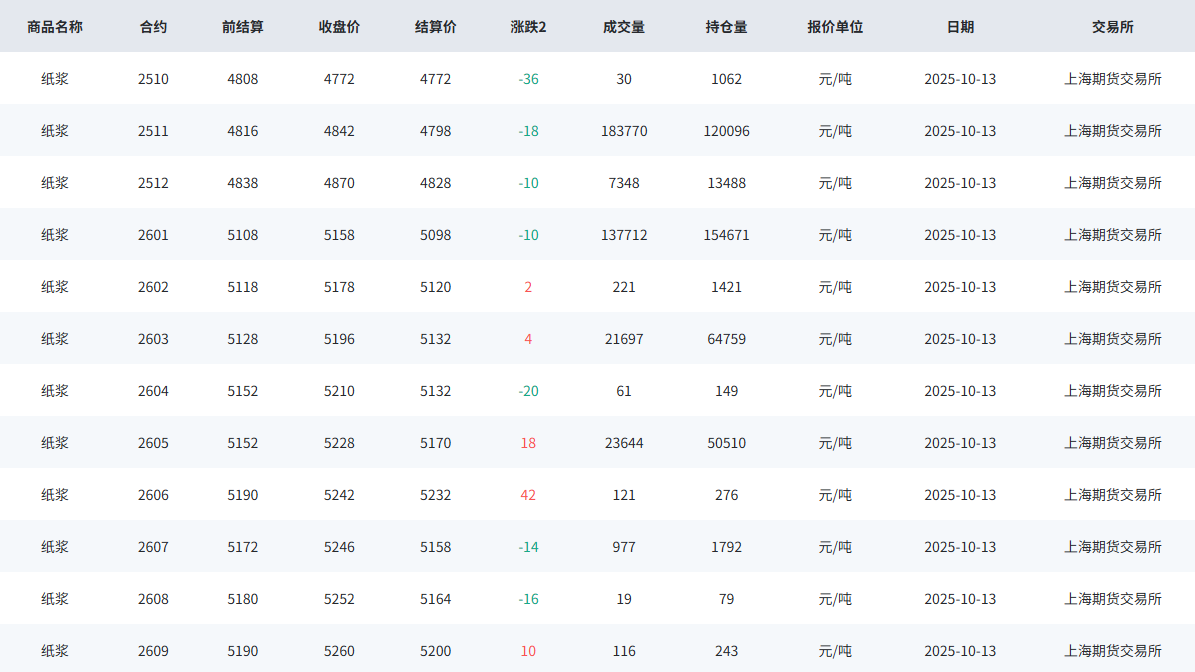1195x672 pixels.
Task: Select the green -36 change value
Action: tap(528, 79)
